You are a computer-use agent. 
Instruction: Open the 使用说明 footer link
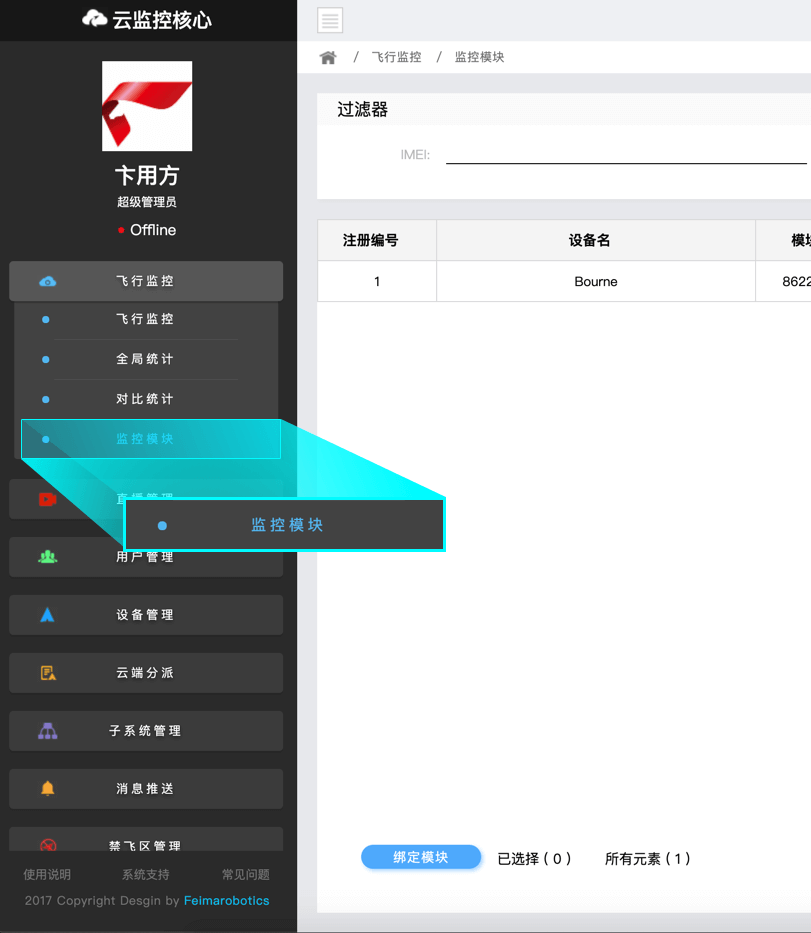47,874
